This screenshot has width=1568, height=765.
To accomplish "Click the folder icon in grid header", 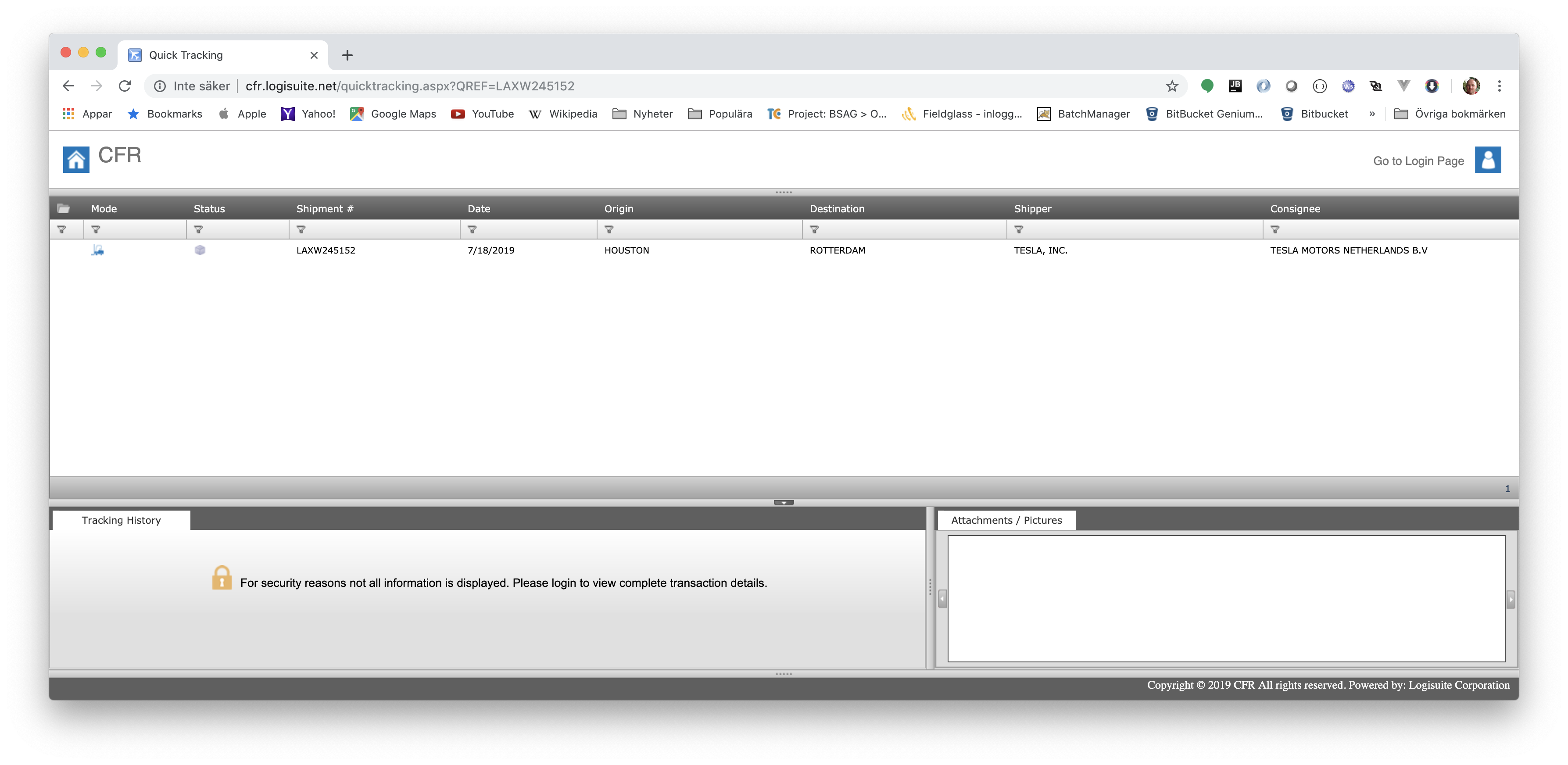I will [x=63, y=209].
